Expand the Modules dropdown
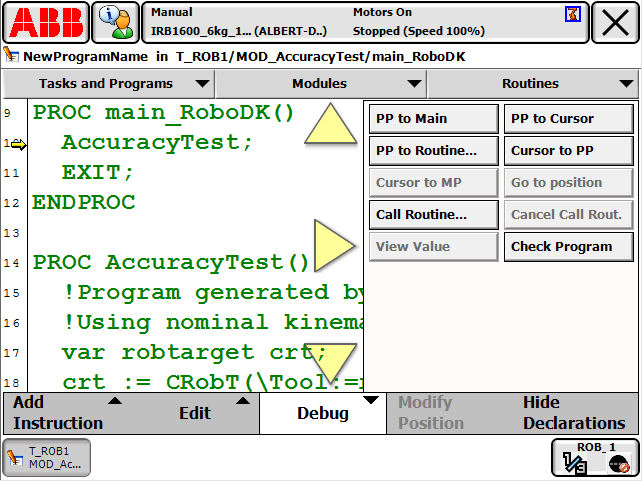Screen dimensions: 642x482 (x=321, y=84)
